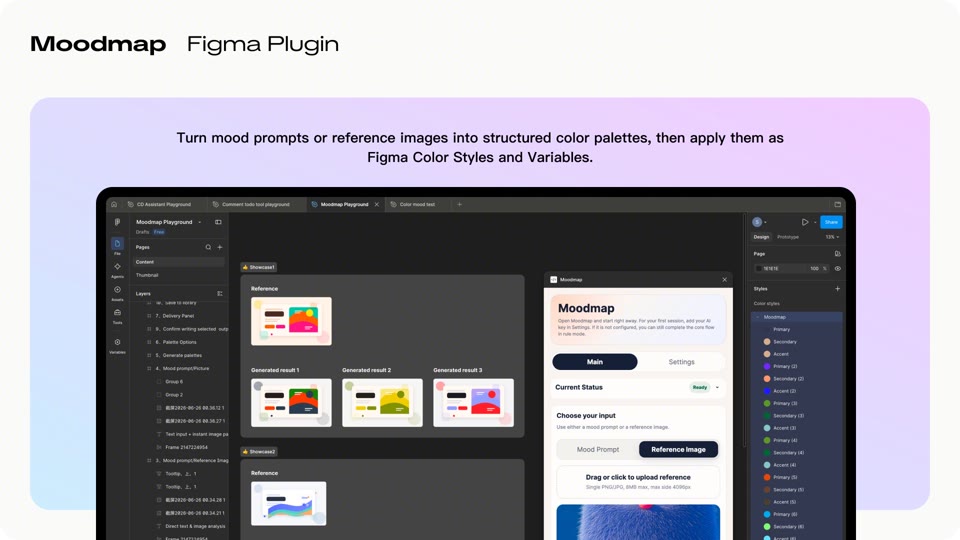Select the Generated result 1 thumbnail
The image size is (960, 540).
click(291, 402)
